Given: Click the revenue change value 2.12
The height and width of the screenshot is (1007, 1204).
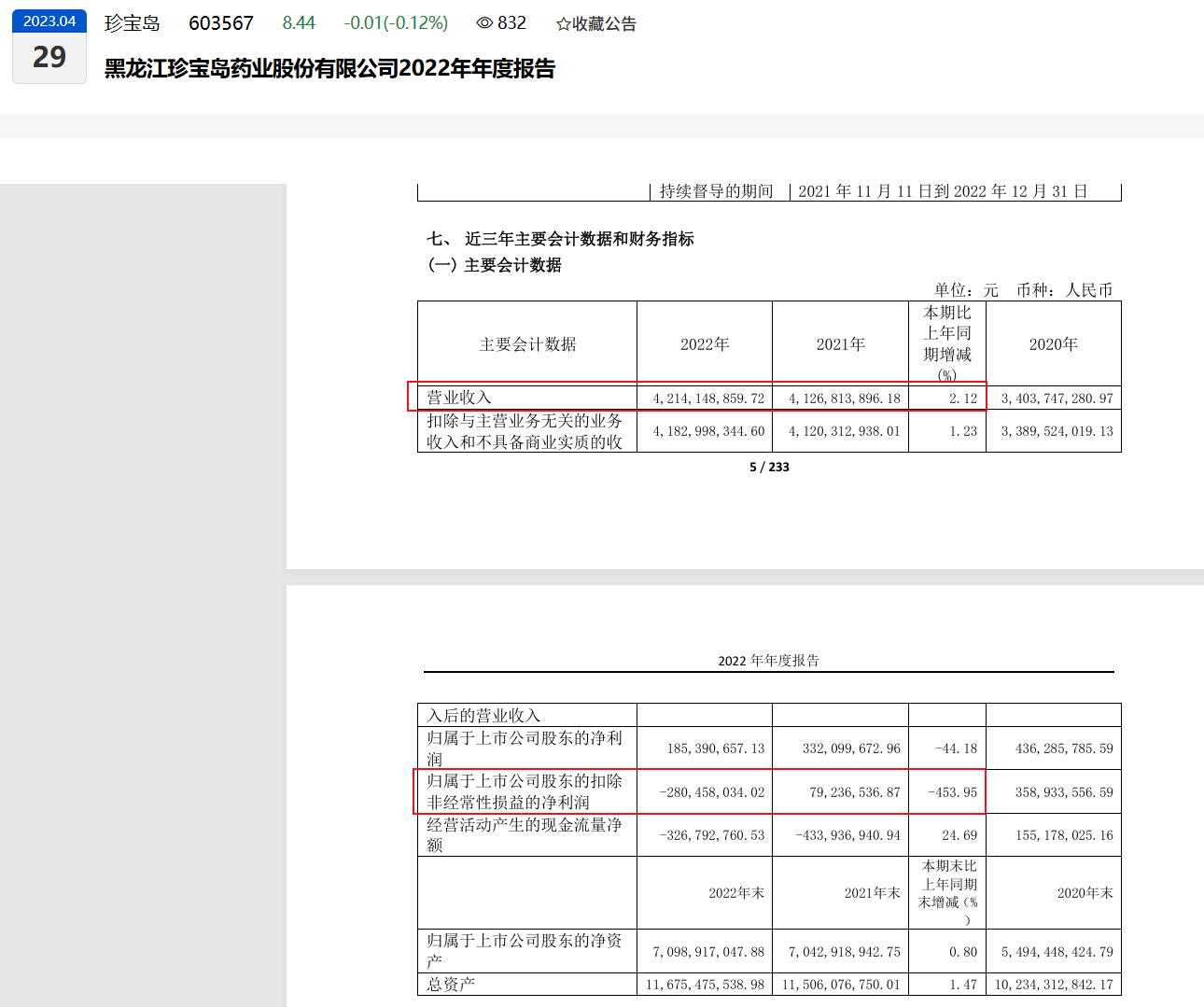Looking at the screenshot, I should 963,399.
